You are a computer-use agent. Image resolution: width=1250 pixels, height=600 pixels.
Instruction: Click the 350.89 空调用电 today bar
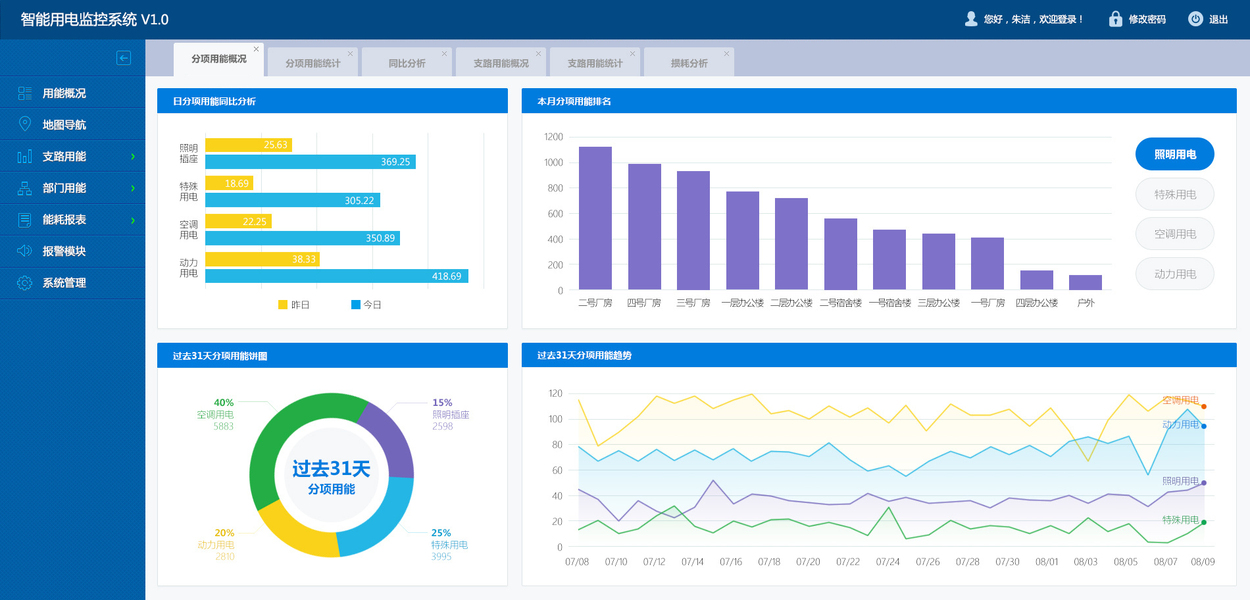pyautogui.click(x=303, y=238)
